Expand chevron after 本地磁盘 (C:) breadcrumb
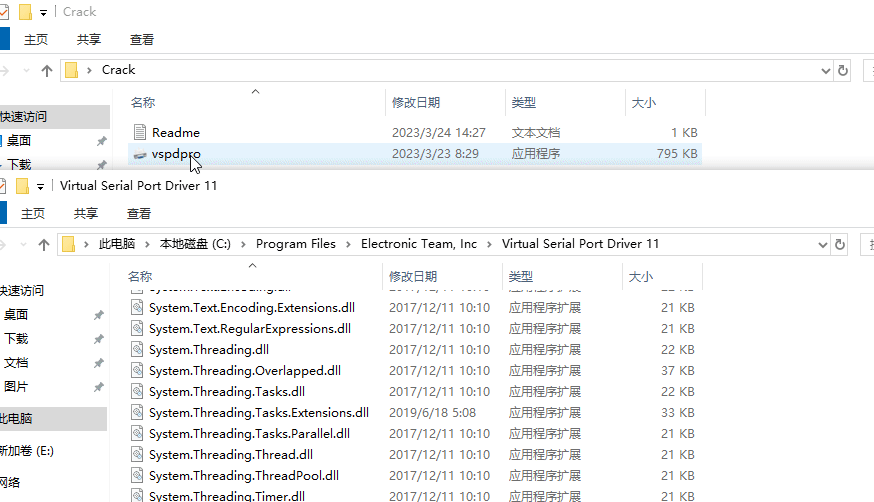The height and width of the screenshot is (502, 874). 243,245
